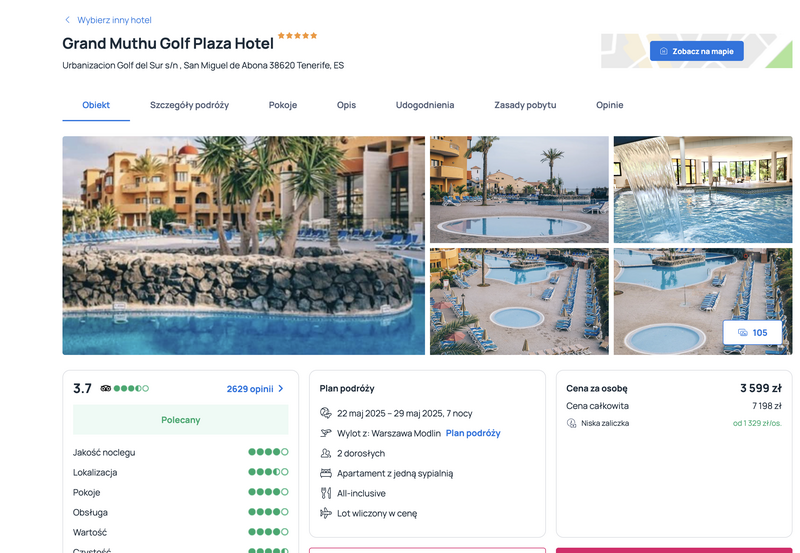Expand reviews with chevron next to 2629 opinii
The image size is (800, 553).
(281, 389)
